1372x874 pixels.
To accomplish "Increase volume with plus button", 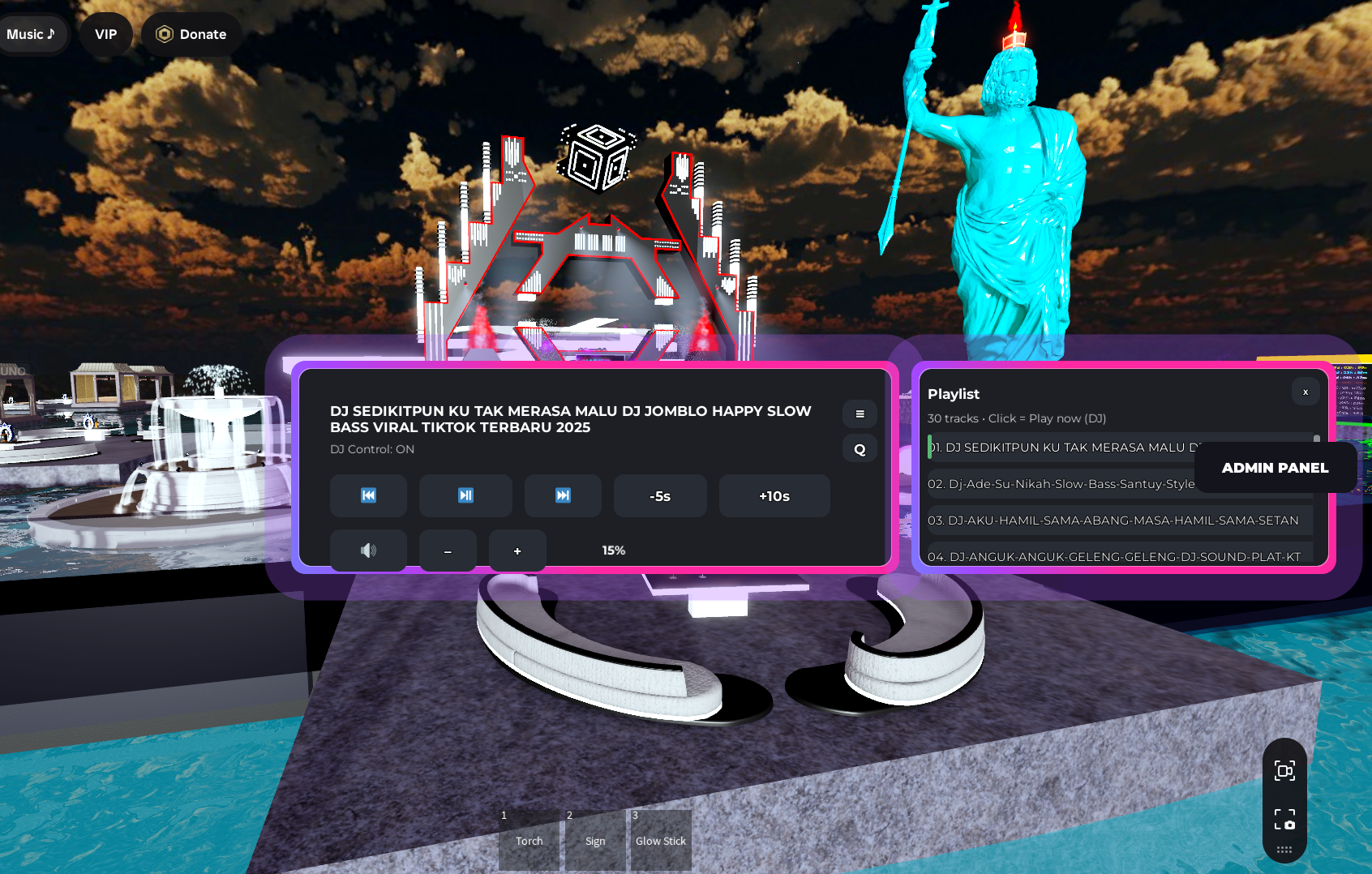I will click(x=517, y=551).
